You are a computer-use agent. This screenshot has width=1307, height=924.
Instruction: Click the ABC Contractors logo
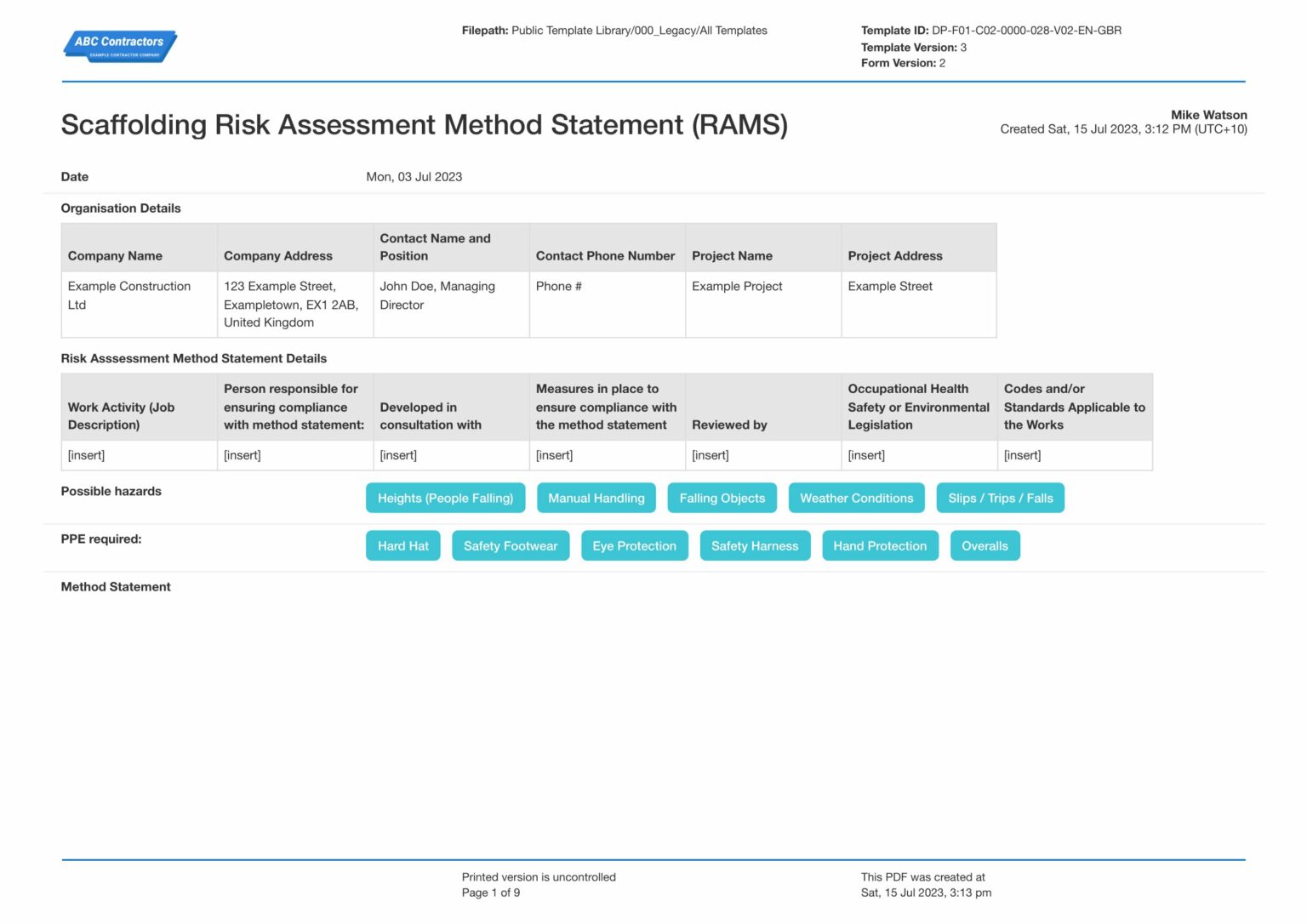click(120, 46)
